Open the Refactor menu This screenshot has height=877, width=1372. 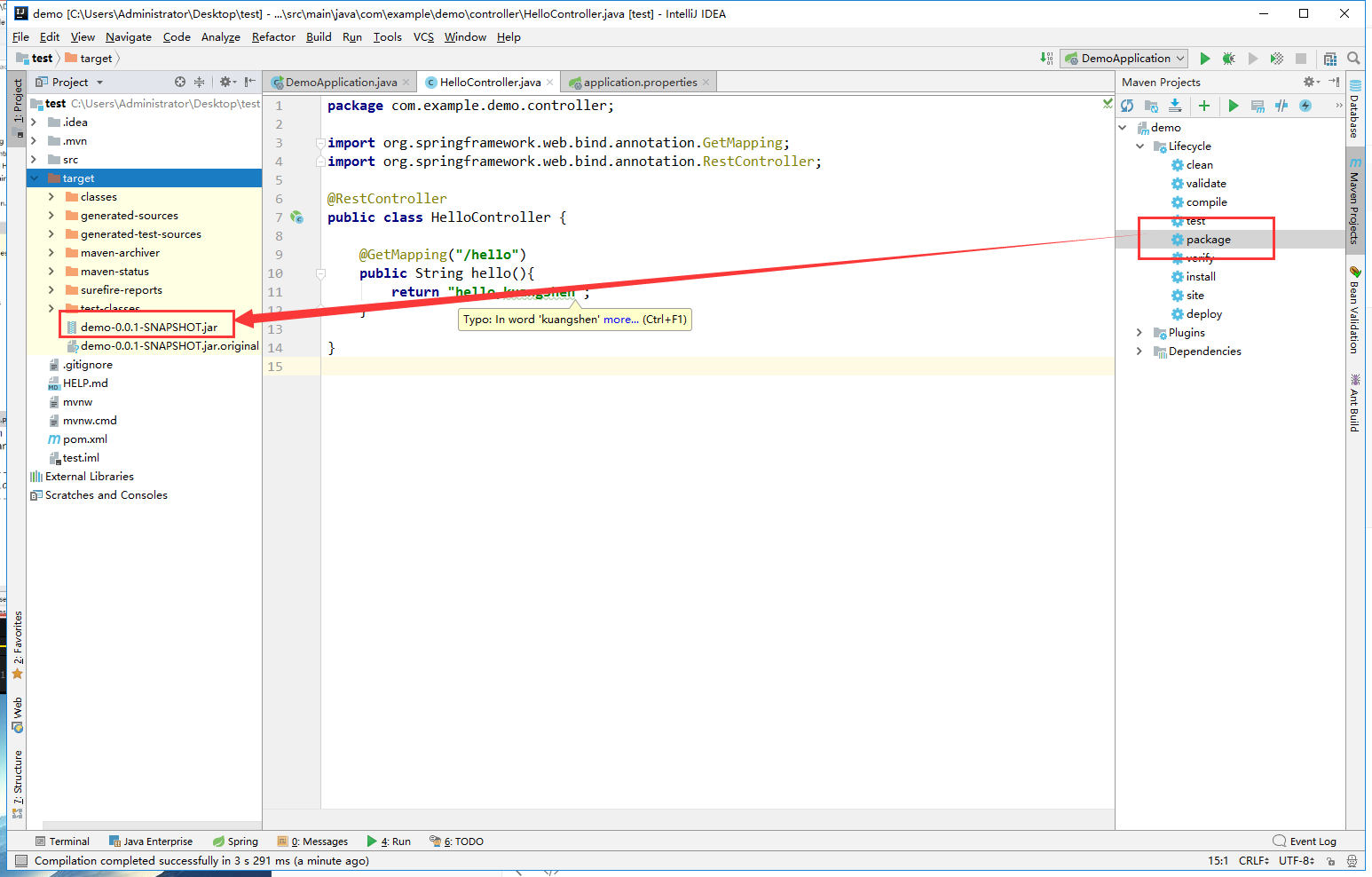tap(273, 37)
